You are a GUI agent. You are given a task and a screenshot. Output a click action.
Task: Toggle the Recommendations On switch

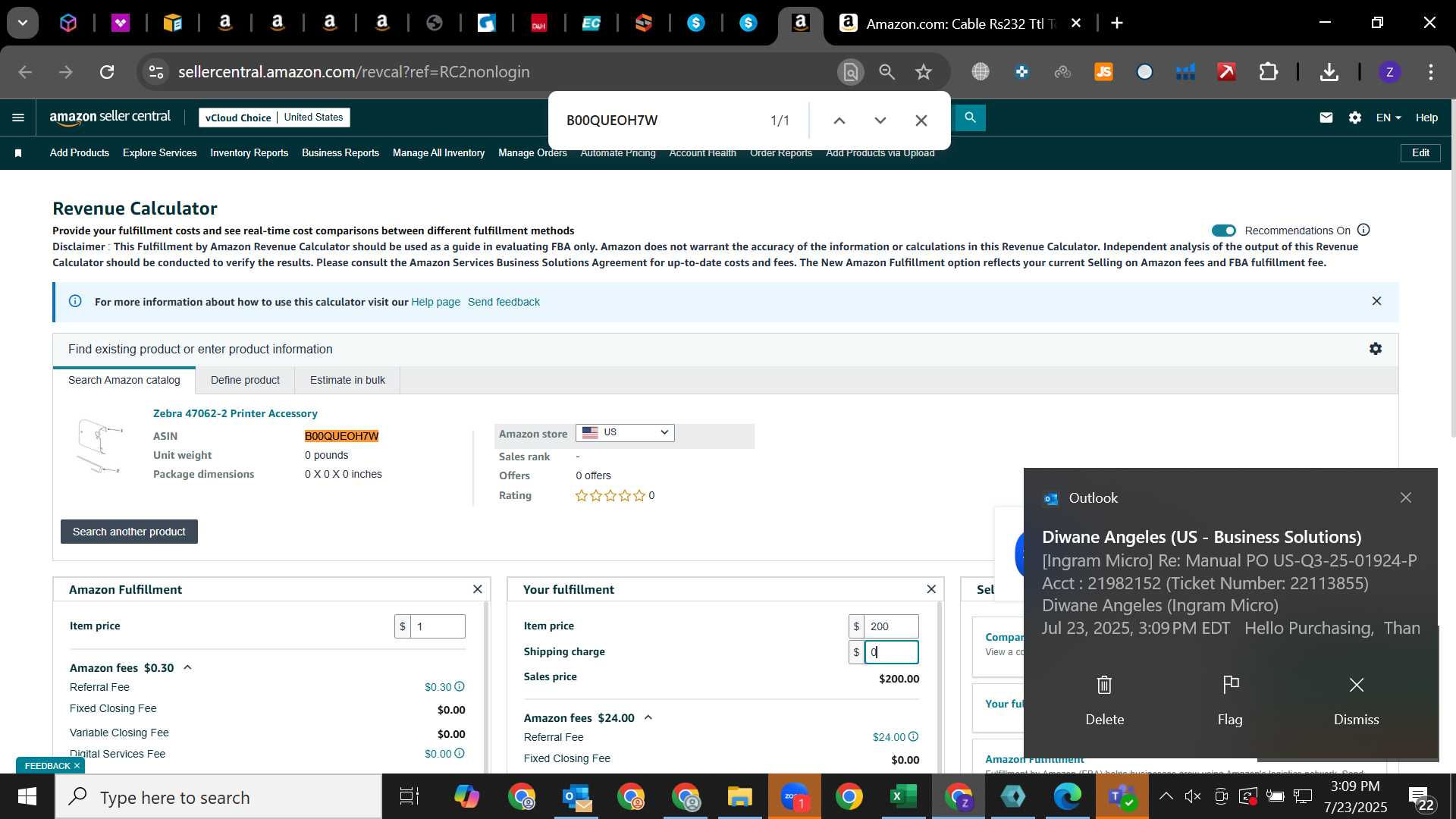point(1223,231)
